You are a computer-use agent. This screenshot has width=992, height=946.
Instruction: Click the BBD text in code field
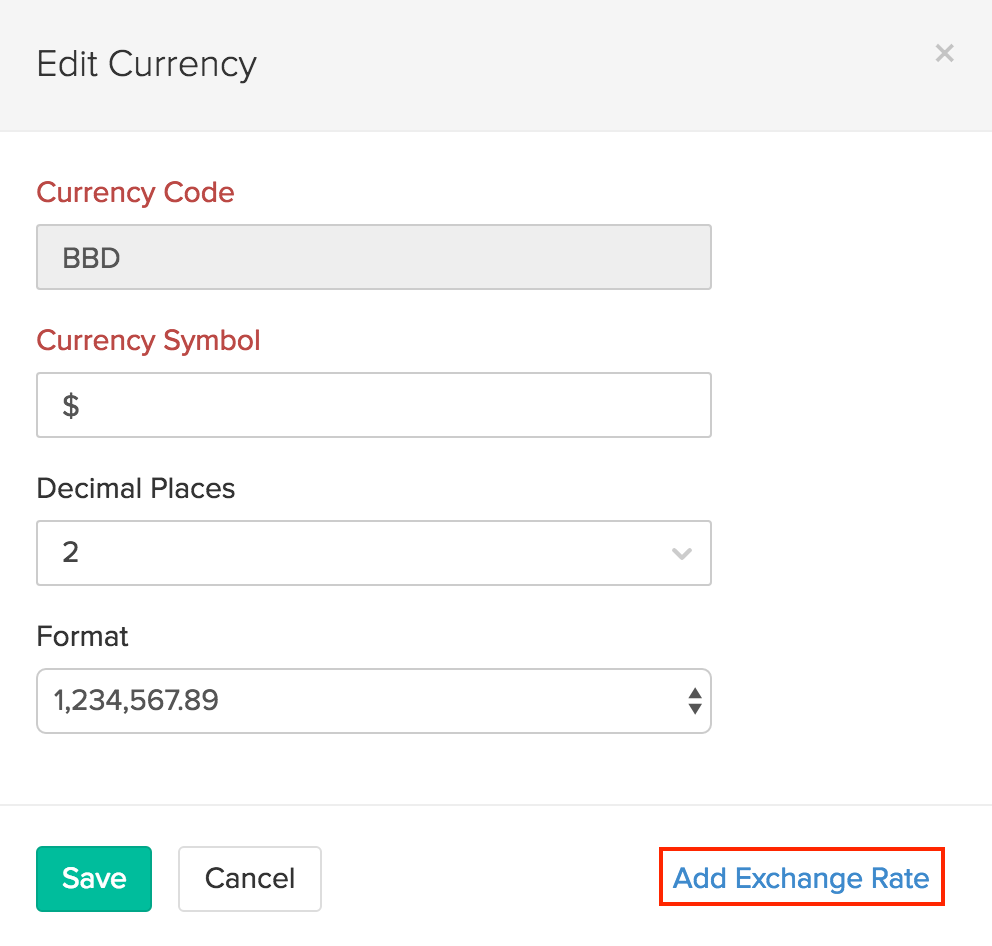click(91, 258)
